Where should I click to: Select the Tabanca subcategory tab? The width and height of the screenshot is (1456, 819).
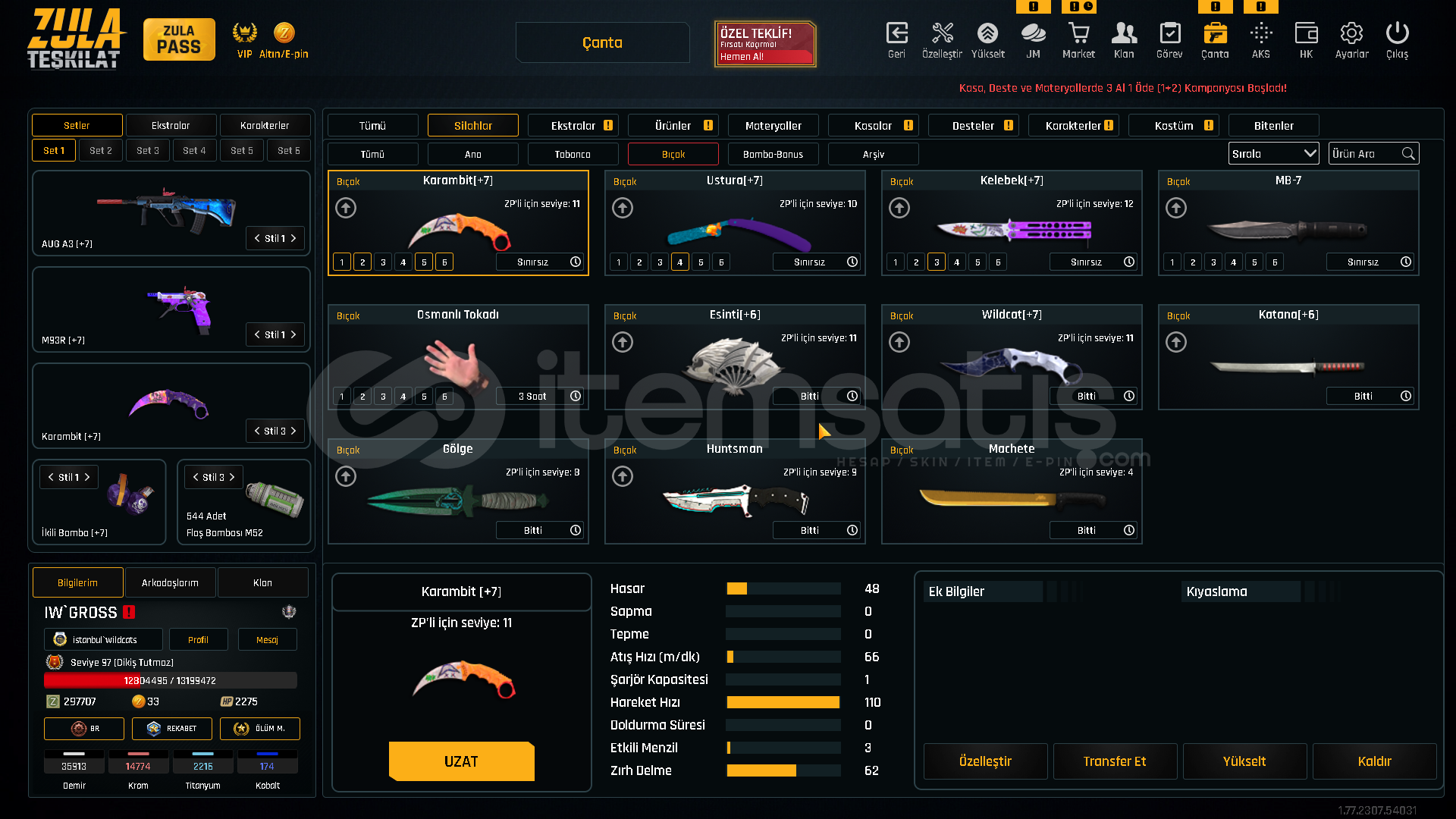(x=573, y=155)
